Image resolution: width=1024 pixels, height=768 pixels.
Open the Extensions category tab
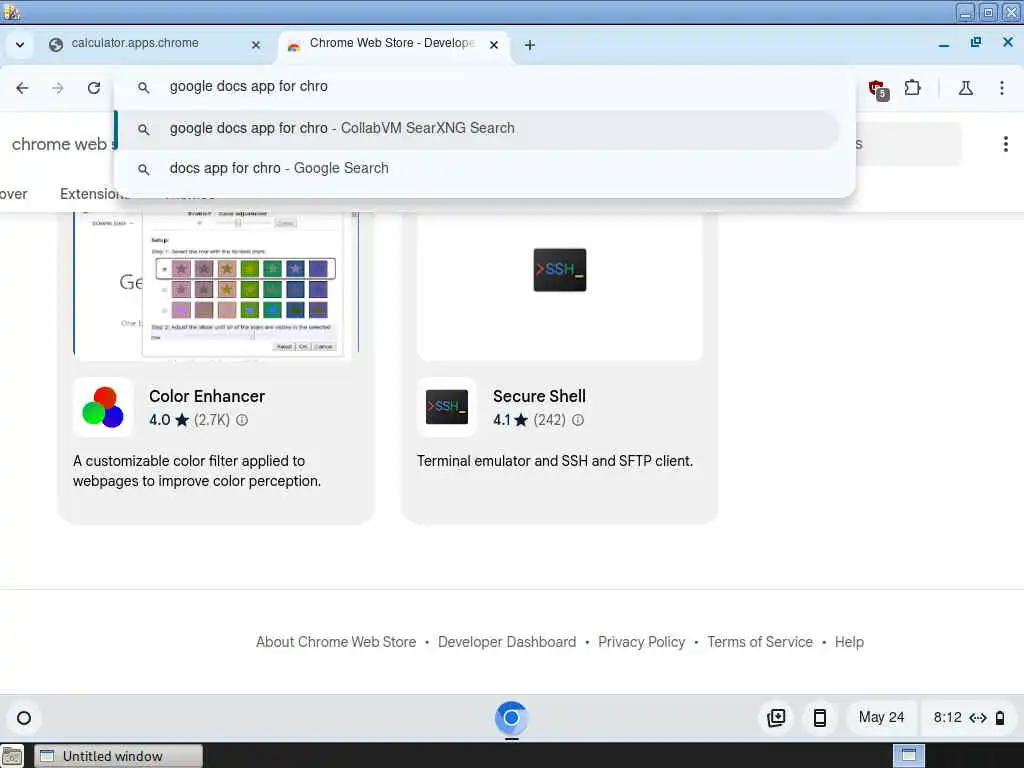click(x=94, y=194)
